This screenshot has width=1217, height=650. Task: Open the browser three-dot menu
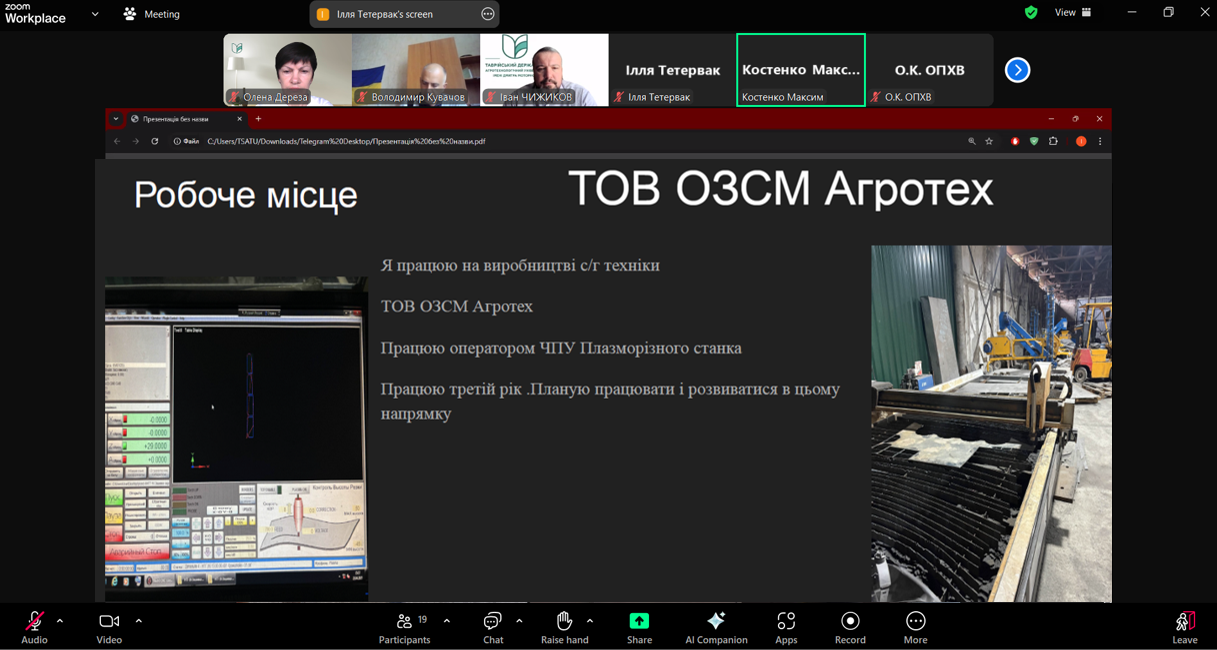[x=1100, y=141]
